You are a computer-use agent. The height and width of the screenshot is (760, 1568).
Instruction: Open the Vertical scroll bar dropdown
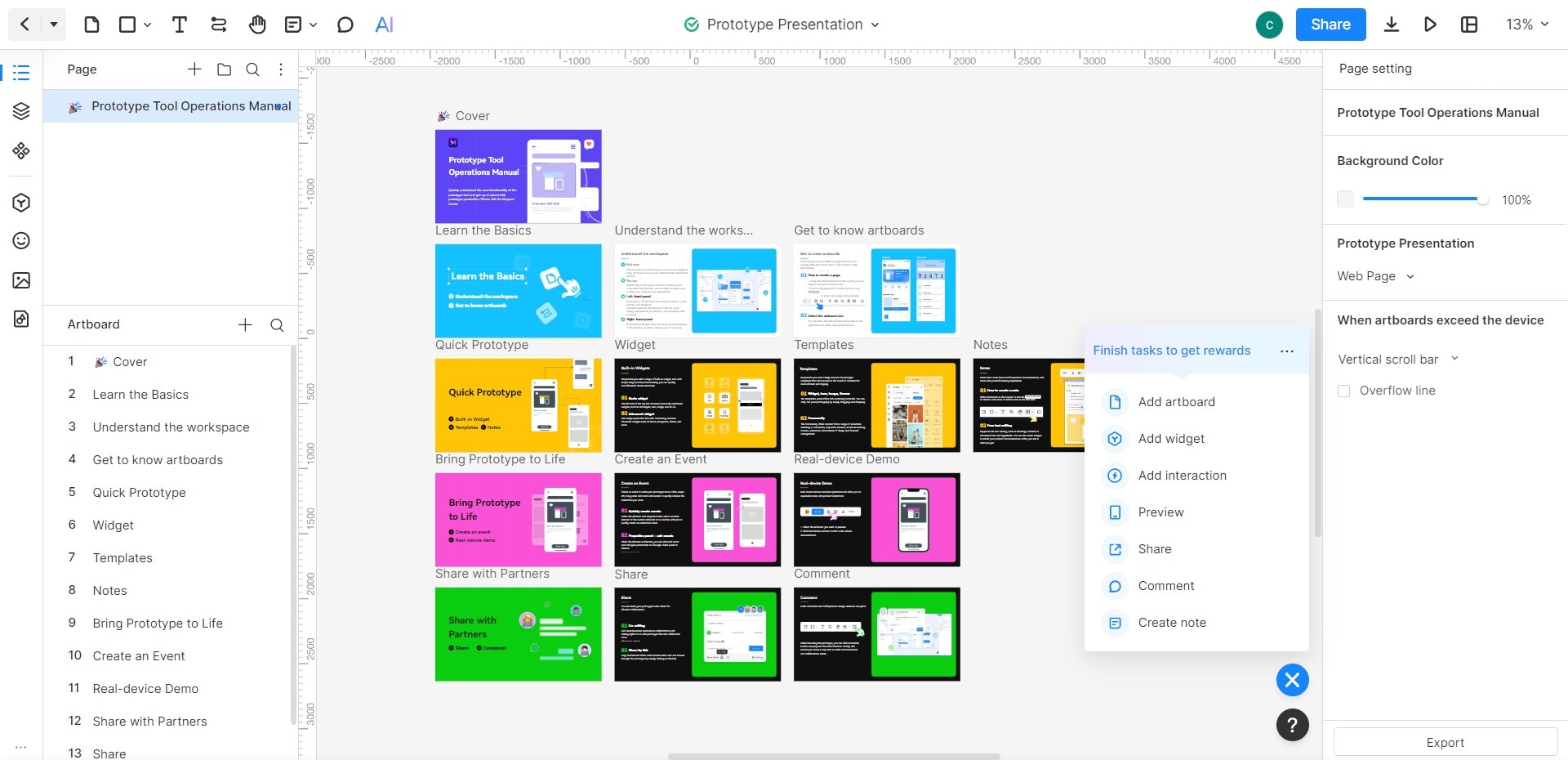pos(1398,359)
